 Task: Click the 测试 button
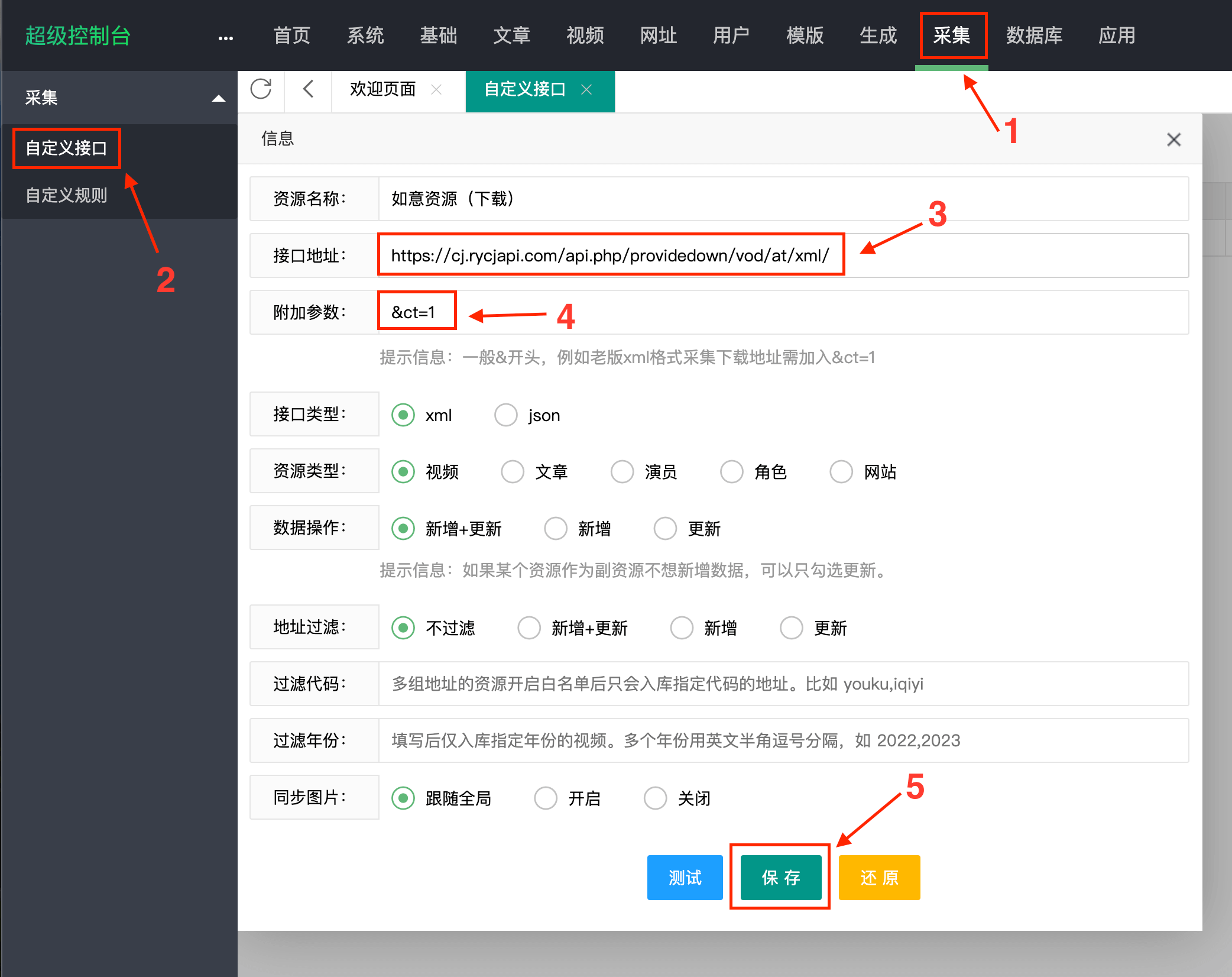pos(685,878)
